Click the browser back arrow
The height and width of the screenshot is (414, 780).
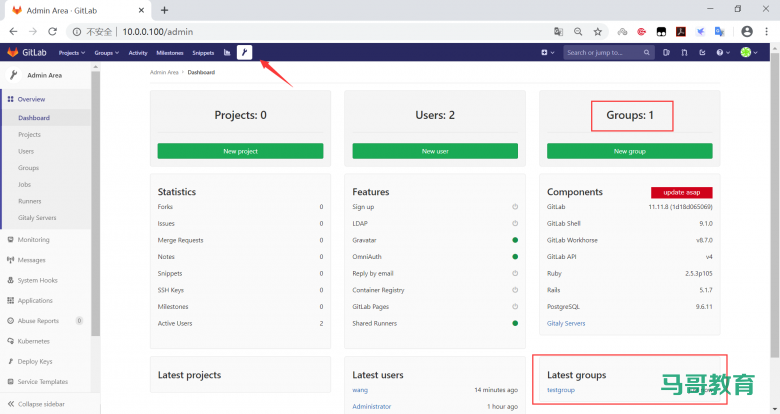pyautogui.click(x=13, y=31)
